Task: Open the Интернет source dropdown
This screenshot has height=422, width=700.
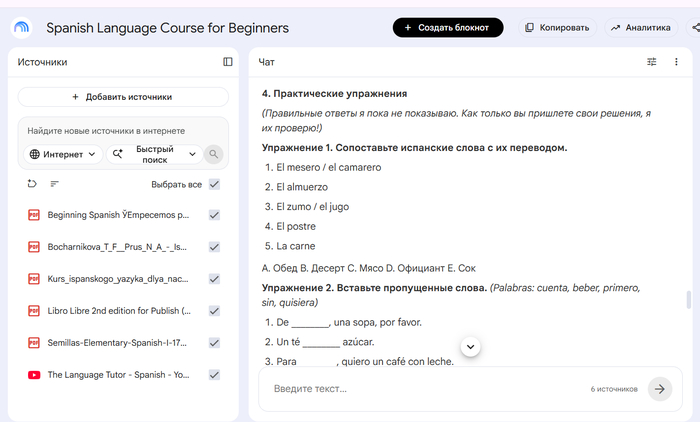Action: coord(63,154)
